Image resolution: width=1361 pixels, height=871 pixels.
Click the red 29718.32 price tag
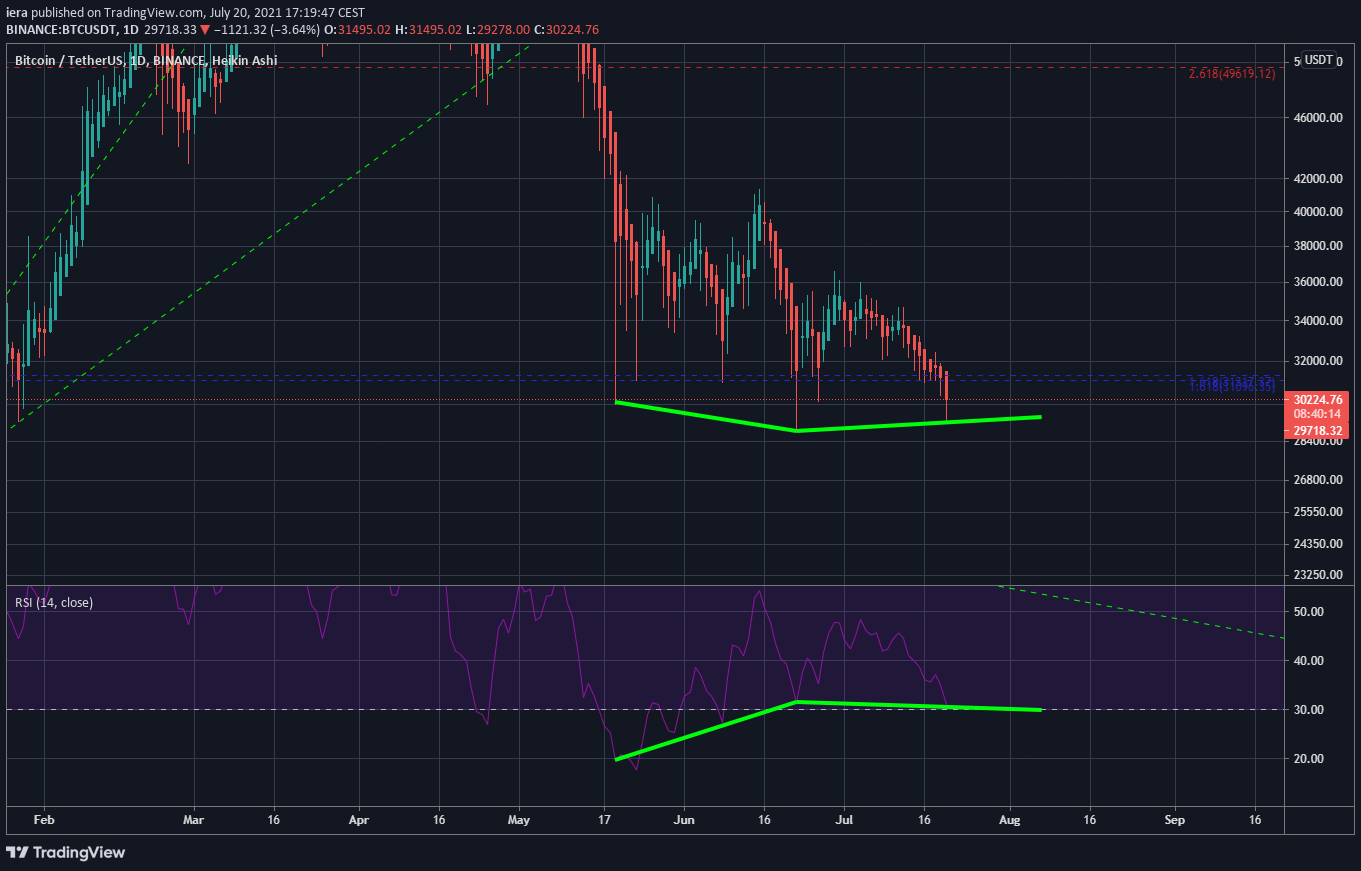tap(1315, 431)
